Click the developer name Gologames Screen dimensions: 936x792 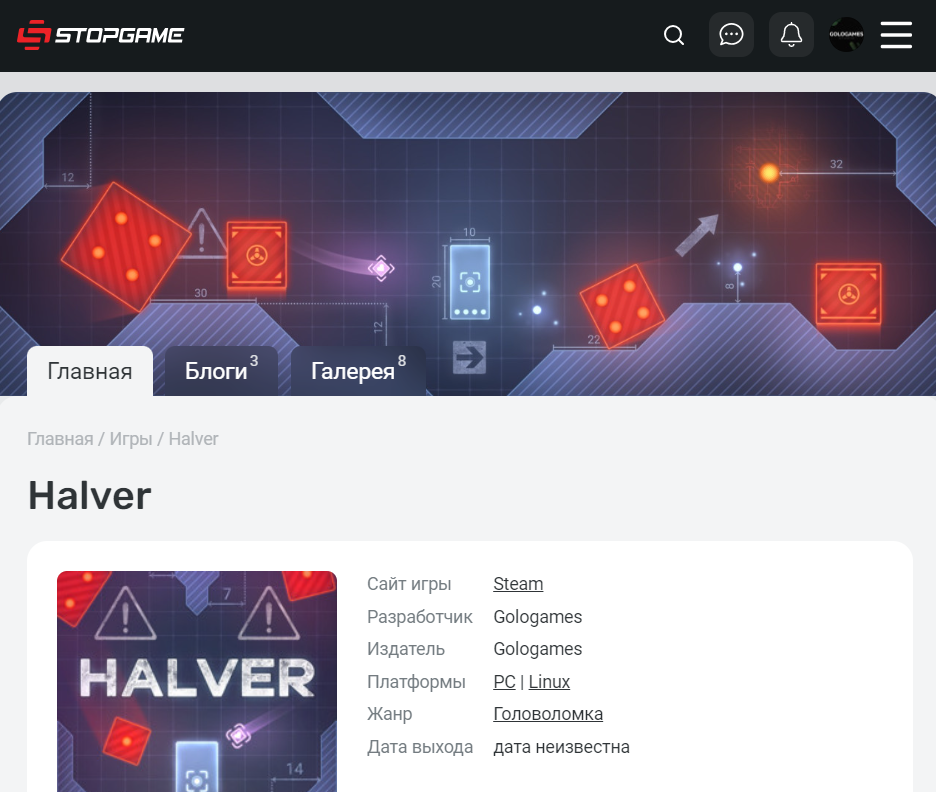pos(538,617)
